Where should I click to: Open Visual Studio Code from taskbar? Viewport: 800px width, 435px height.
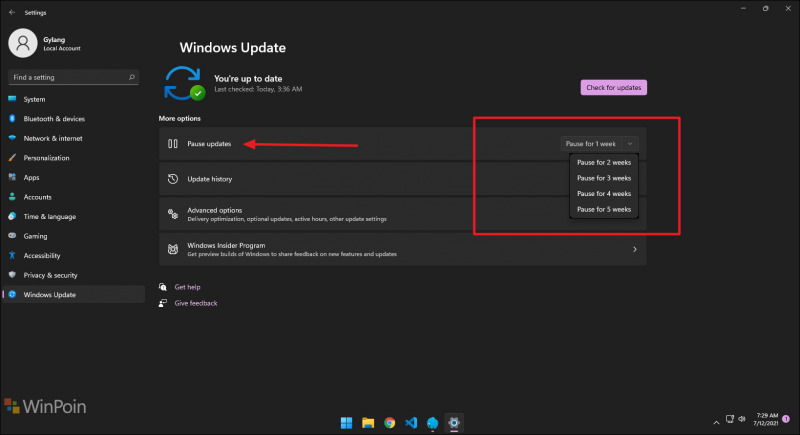coord(411,423)
